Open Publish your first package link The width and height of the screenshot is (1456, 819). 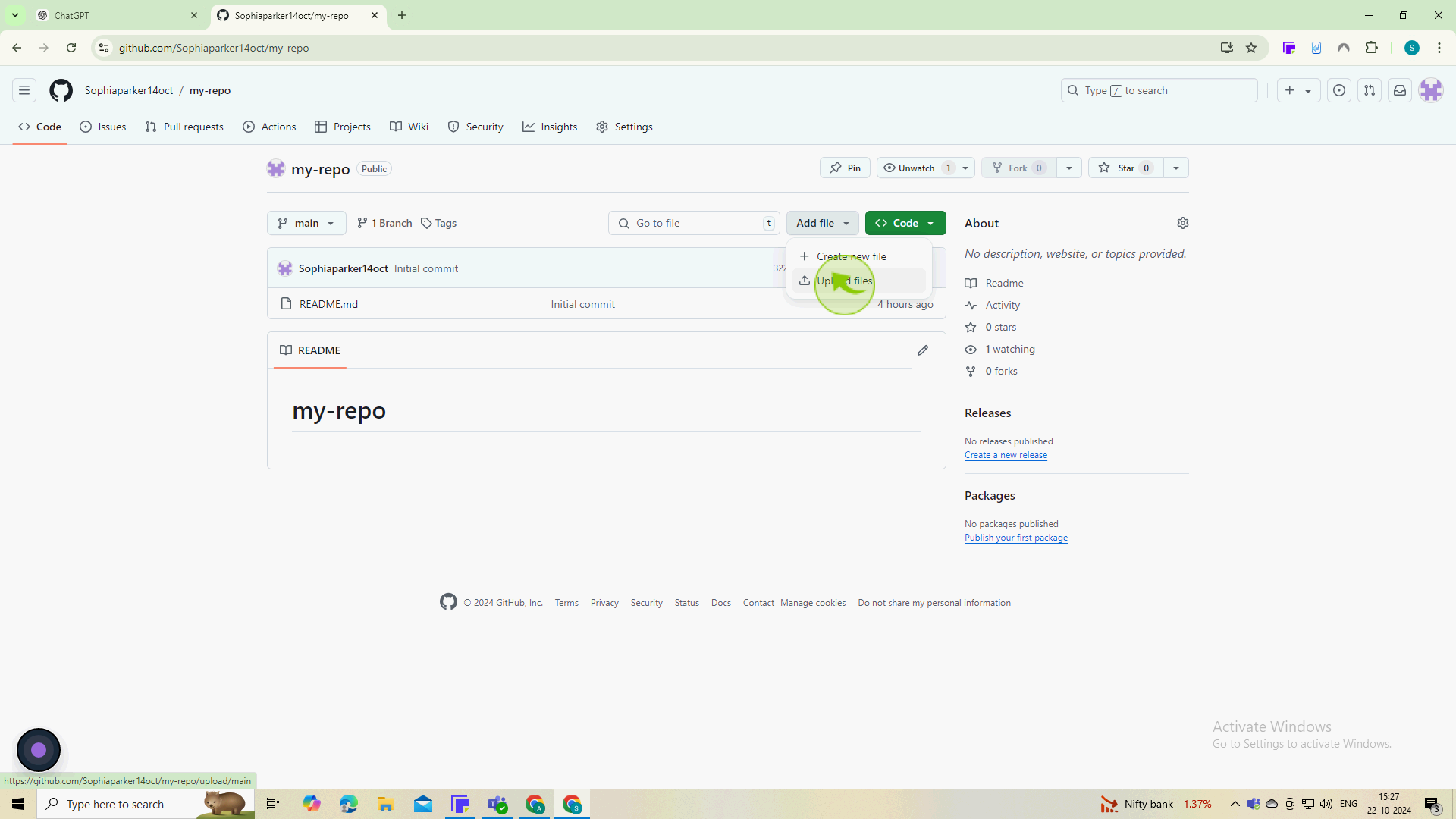click(x=1016, y=538)
